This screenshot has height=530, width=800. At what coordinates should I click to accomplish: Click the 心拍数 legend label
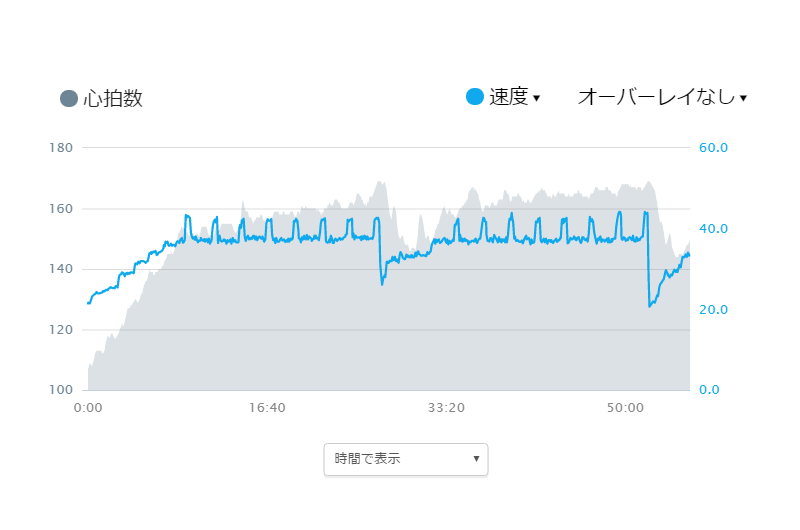[113, 98]
